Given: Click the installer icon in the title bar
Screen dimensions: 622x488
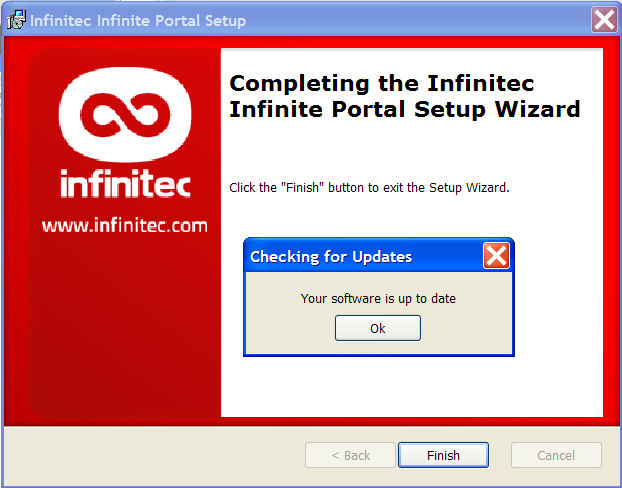Looking at the screenshot, I should pyautogui.click(x=16, y=20).
